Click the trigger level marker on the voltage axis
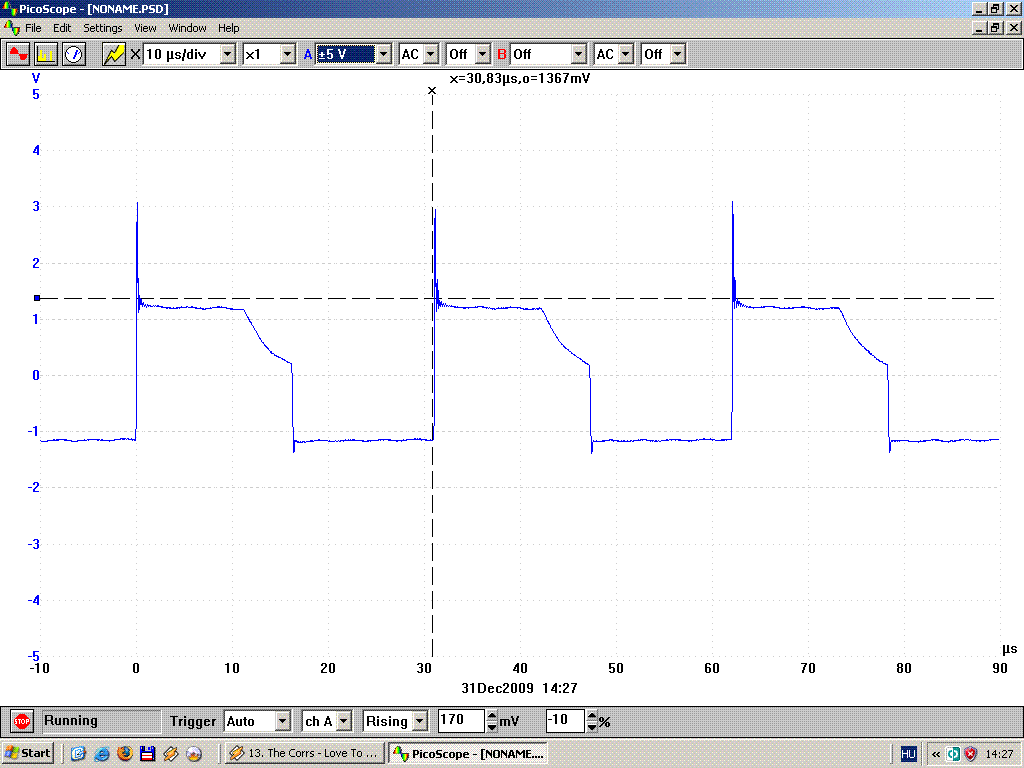The height and width of the screenshot is (768, 1024). [37, 298]
